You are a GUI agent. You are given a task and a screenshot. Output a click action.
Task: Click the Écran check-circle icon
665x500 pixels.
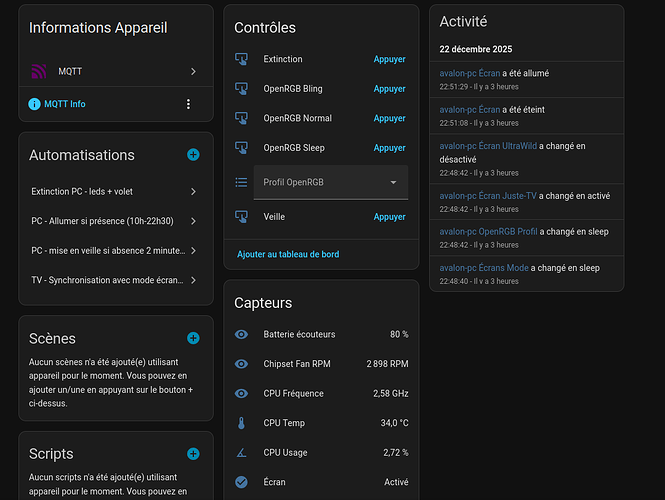[241, 482]
